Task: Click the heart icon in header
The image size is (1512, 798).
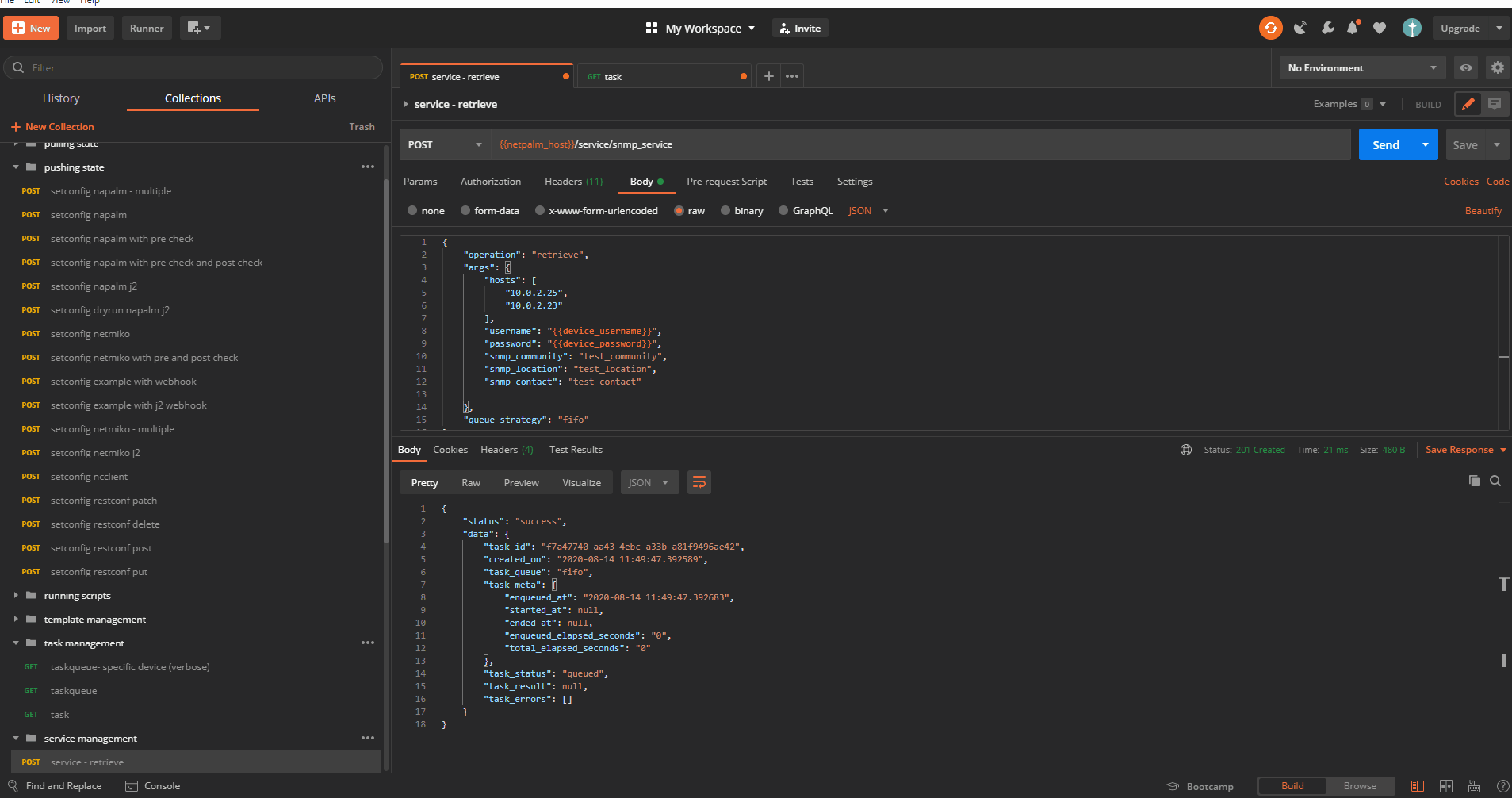Action: click(x=1380, y=28)
